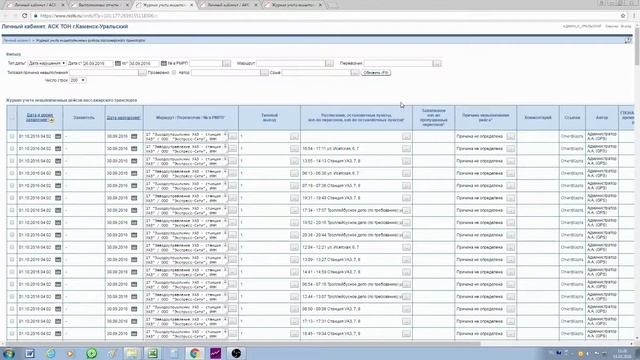Viewport: 640px width, 360px height.
Task: Open reason picker in the 12:44 row
Action: tap(510, 297)
